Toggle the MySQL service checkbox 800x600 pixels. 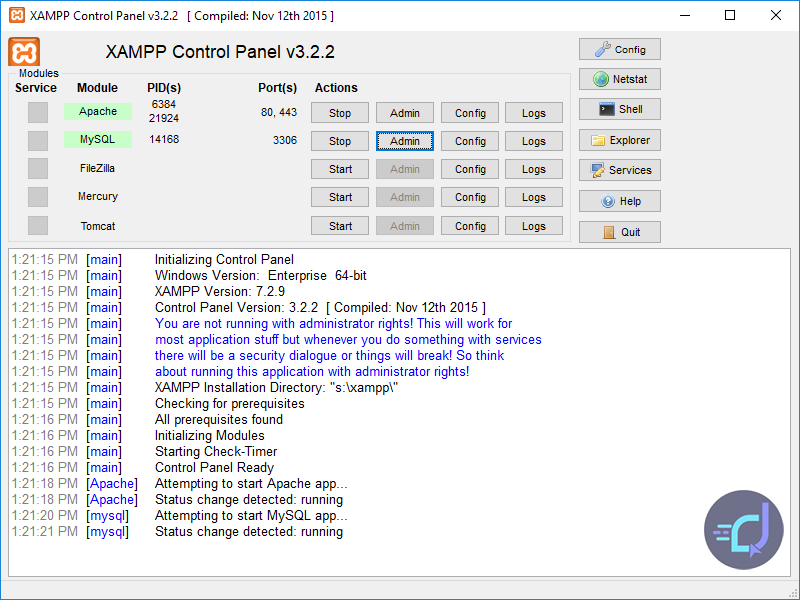[x=38, y=140]
